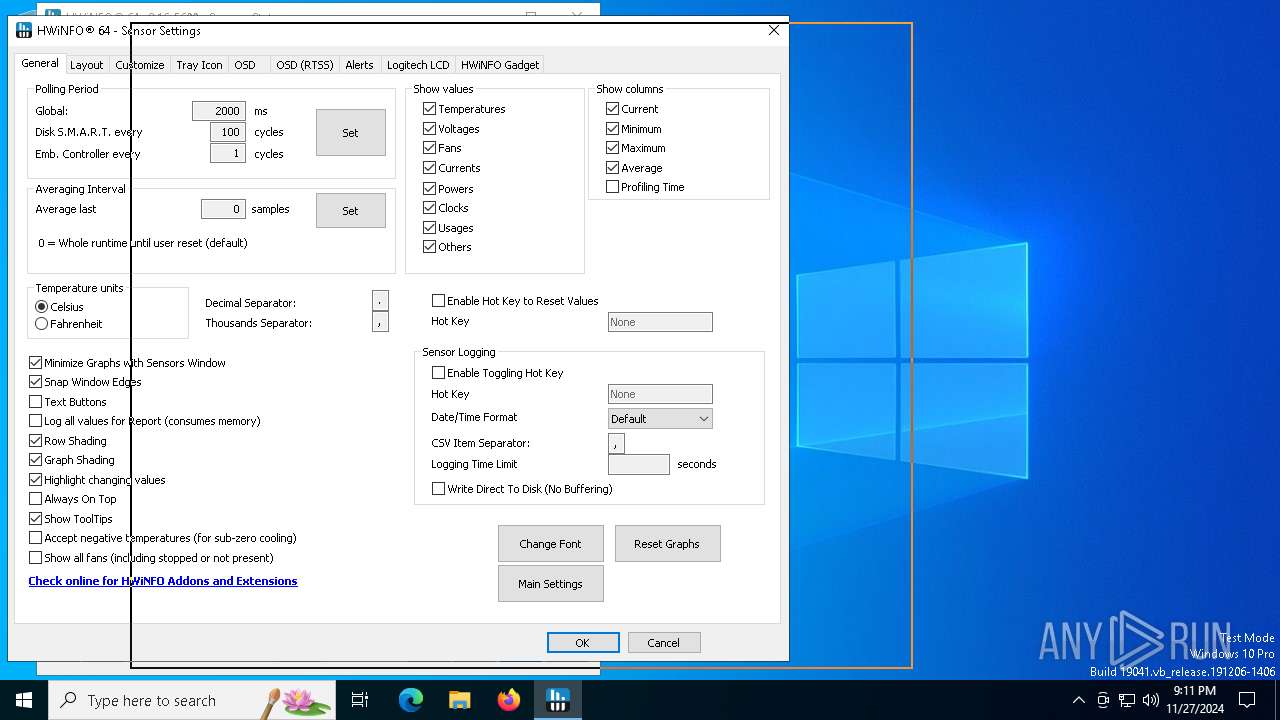The height and width of the screenshot is (720, 1280).
Task: Open Main Settings
Action: point(550,584)
